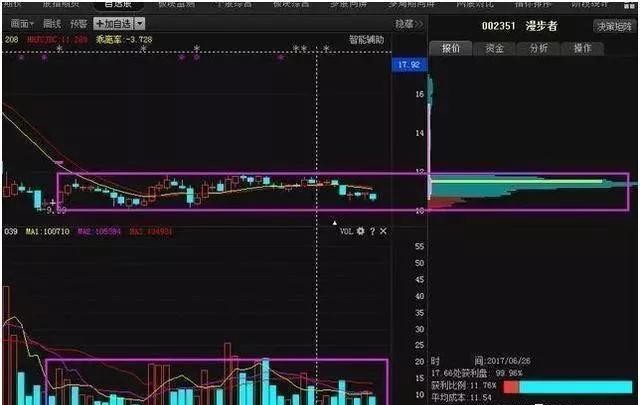Switch to the 报价 tab

[x=451, y=48]
